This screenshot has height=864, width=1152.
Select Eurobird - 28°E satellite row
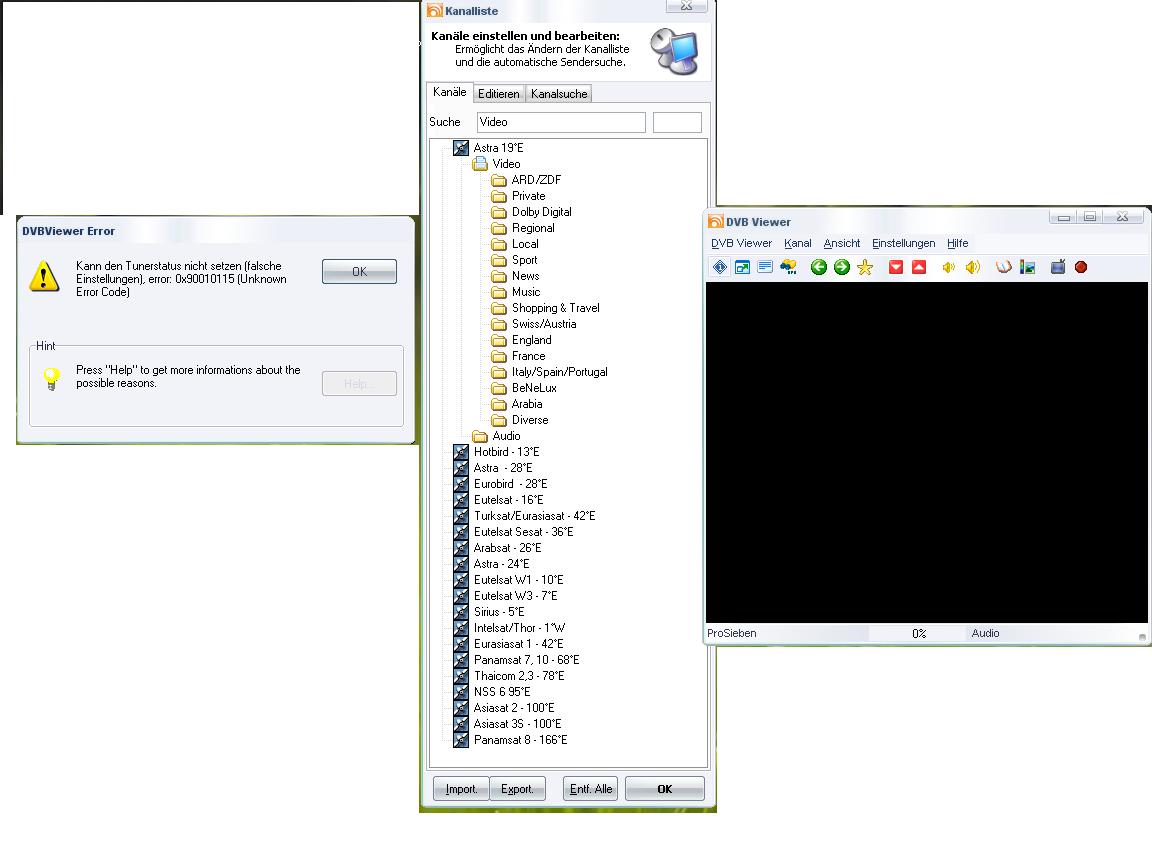pyautogui.click(x=511, y=484)
